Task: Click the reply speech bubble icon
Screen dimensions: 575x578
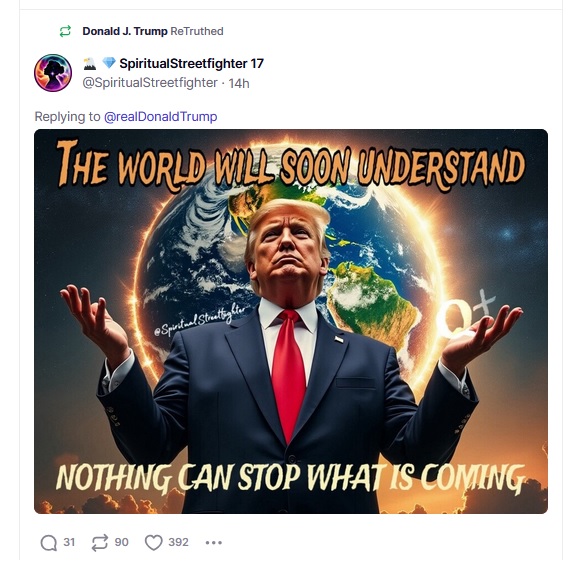Action: [x=49, y=543]
